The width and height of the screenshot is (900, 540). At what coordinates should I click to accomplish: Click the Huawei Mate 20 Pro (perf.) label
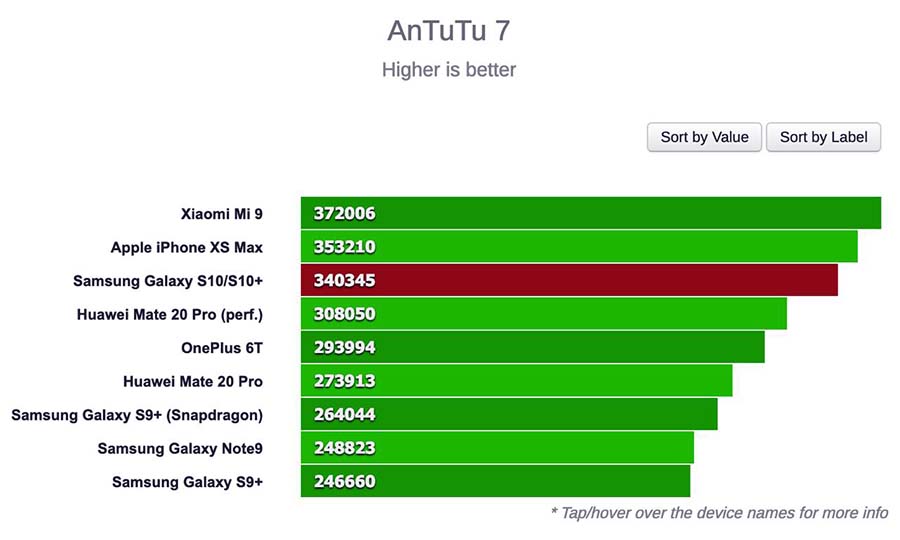[x=170, y=314]
